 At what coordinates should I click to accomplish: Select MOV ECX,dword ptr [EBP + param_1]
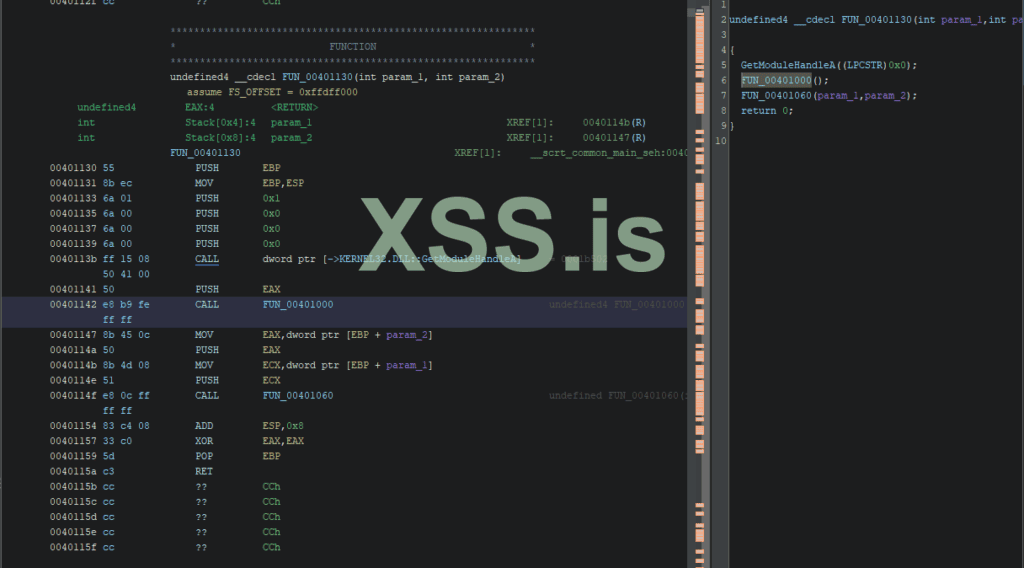click(313, 366)
